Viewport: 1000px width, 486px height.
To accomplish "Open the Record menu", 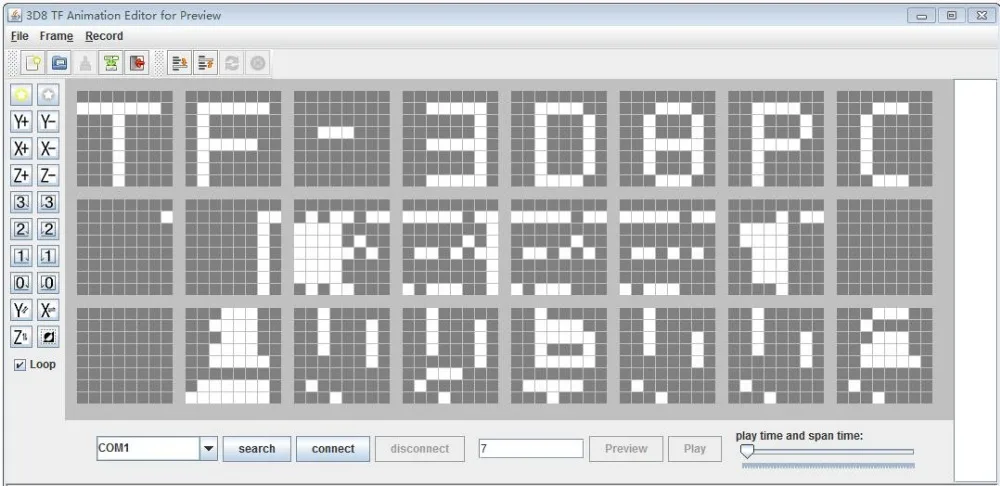I will (104, 36).
